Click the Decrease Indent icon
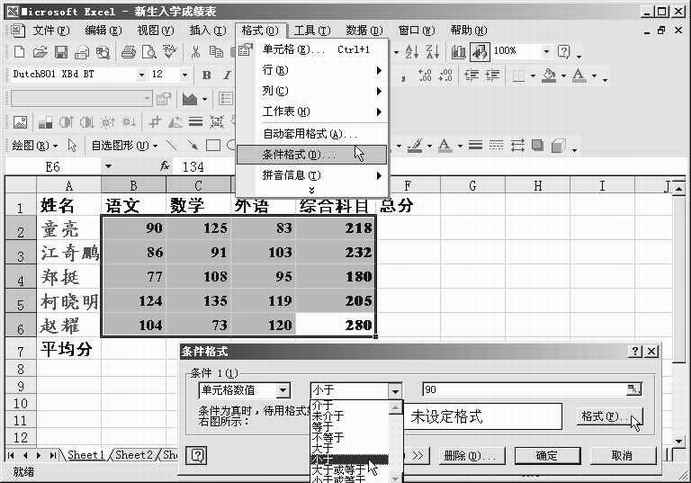Viewport: 691px width, 483px height. pos(472,75)
